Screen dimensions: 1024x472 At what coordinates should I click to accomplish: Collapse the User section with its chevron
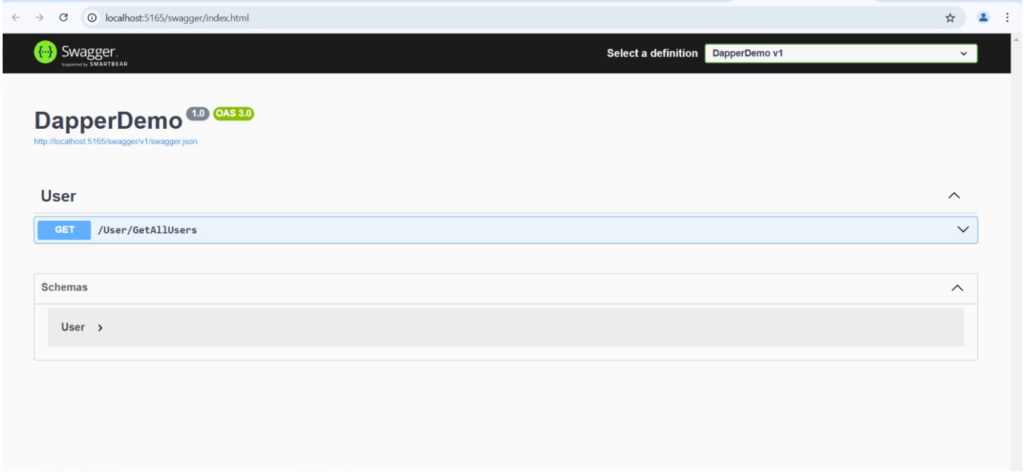click(954, 196)
